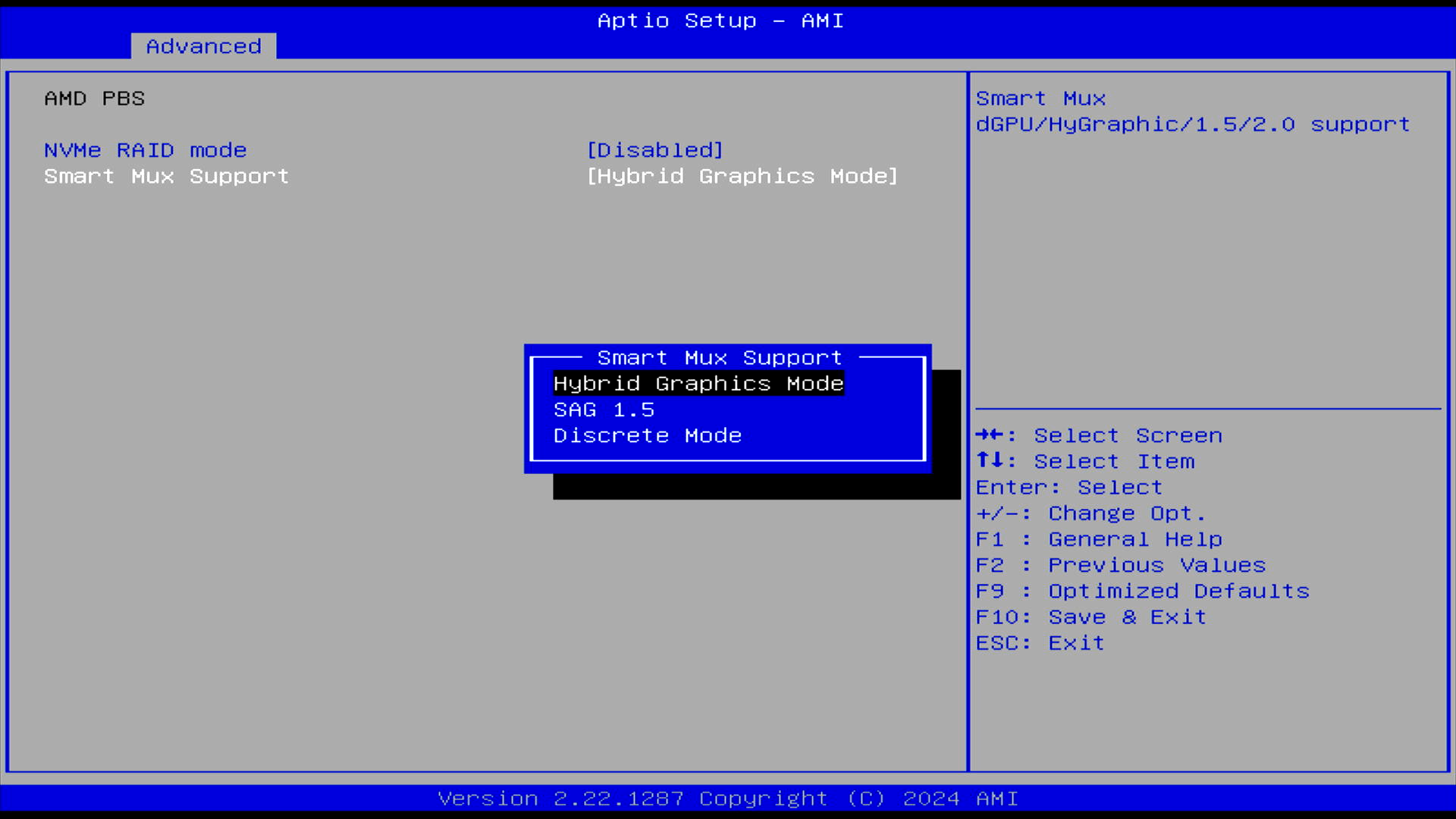Click NVMe RAID mode setting label
The height and width of the screenshot is (819, 1456).
pyautogui.click(x=145, y=150)
